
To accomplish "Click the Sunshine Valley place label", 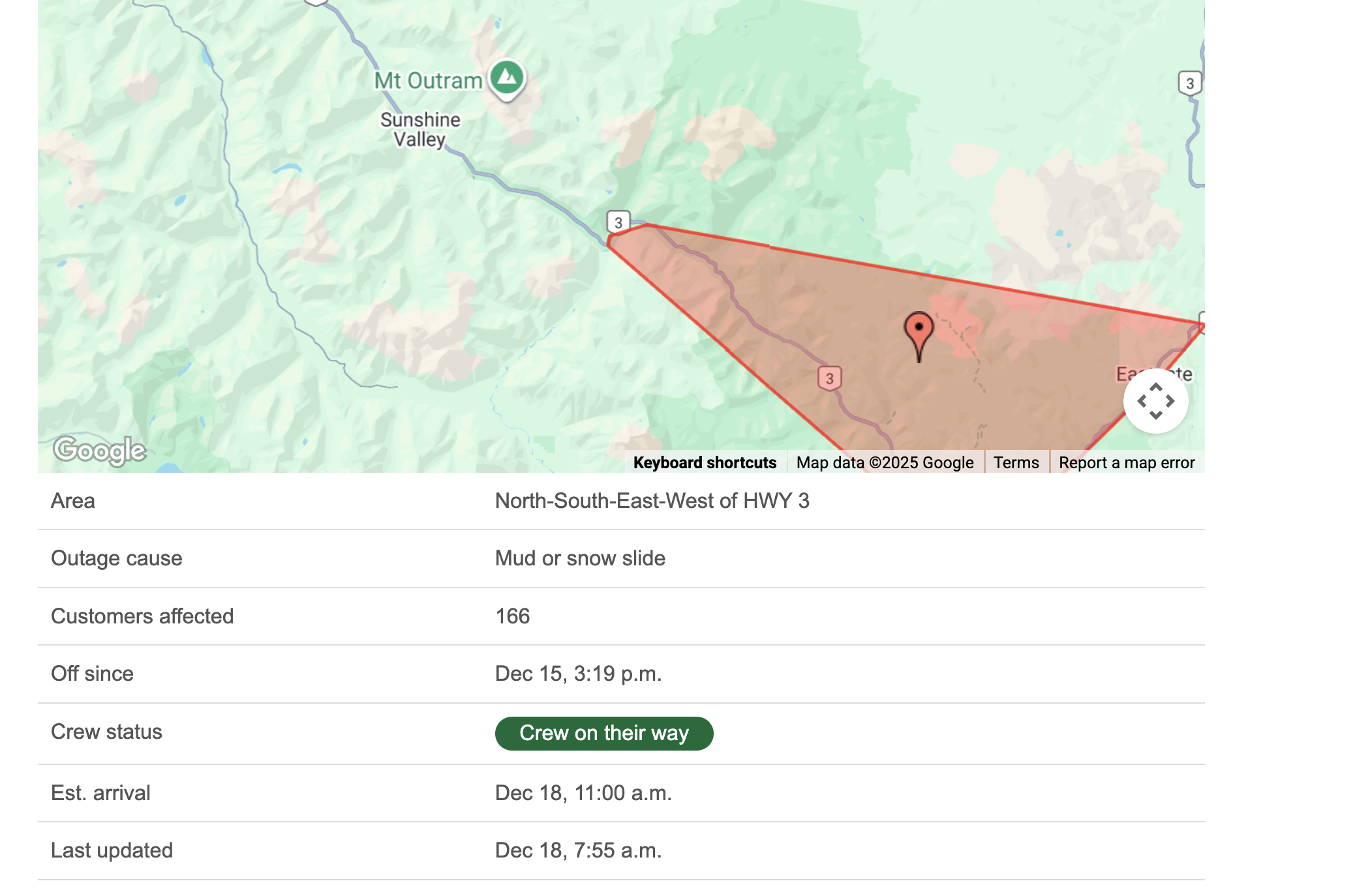I will (420, 129).
